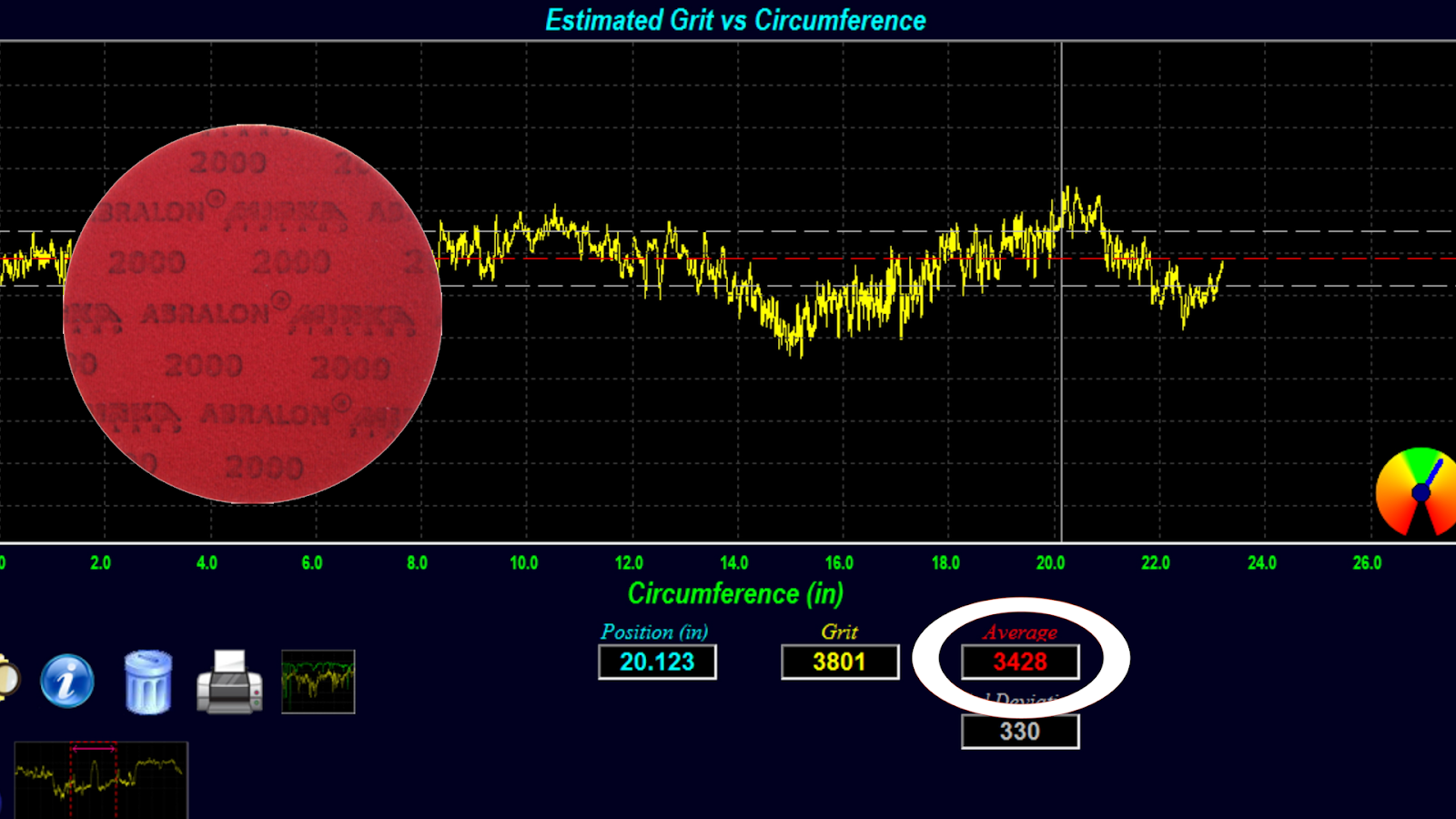Select the Average value 3428 field
The height and width of the screenshot is (819, 1456).
(x=1020, y=662)
